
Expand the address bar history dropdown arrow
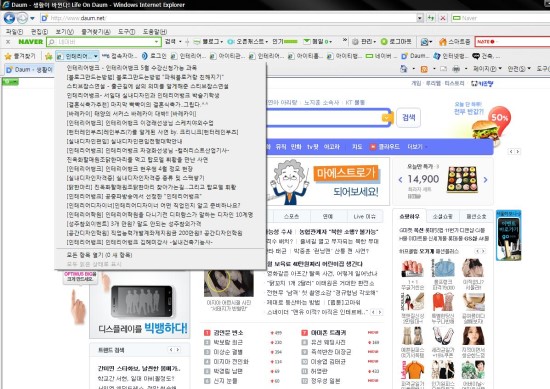click(x=420, y=18)
